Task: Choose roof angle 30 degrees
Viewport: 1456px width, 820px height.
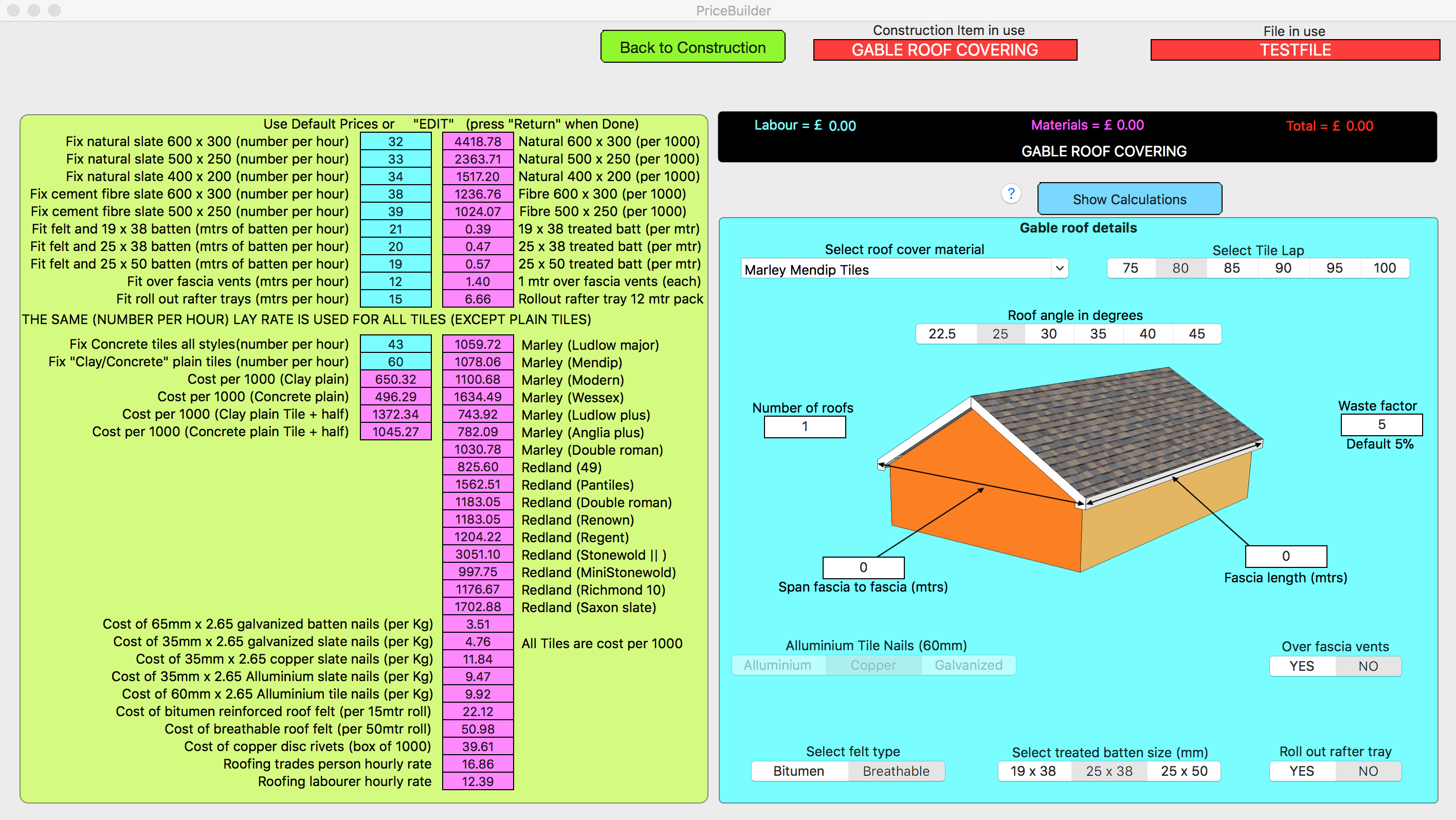Action: (1049, 334)
